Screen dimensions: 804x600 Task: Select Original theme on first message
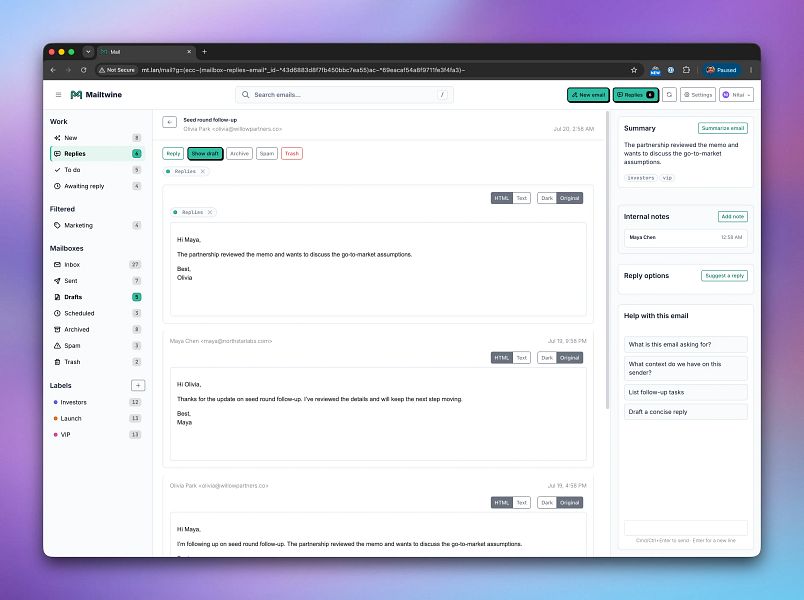[x=570, y=198]
